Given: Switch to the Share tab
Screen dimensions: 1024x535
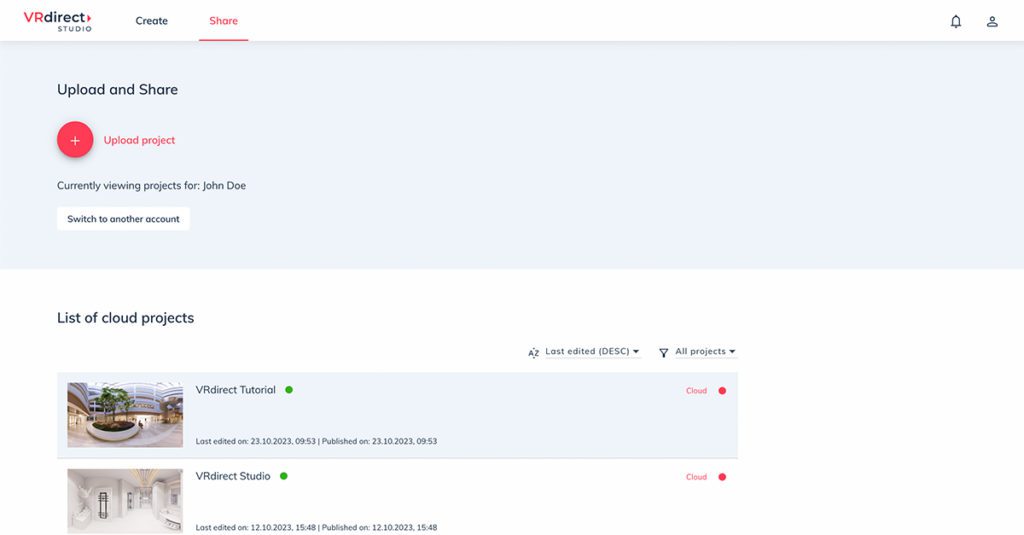Looking at the screenshot, I should [x=223, y=21].
